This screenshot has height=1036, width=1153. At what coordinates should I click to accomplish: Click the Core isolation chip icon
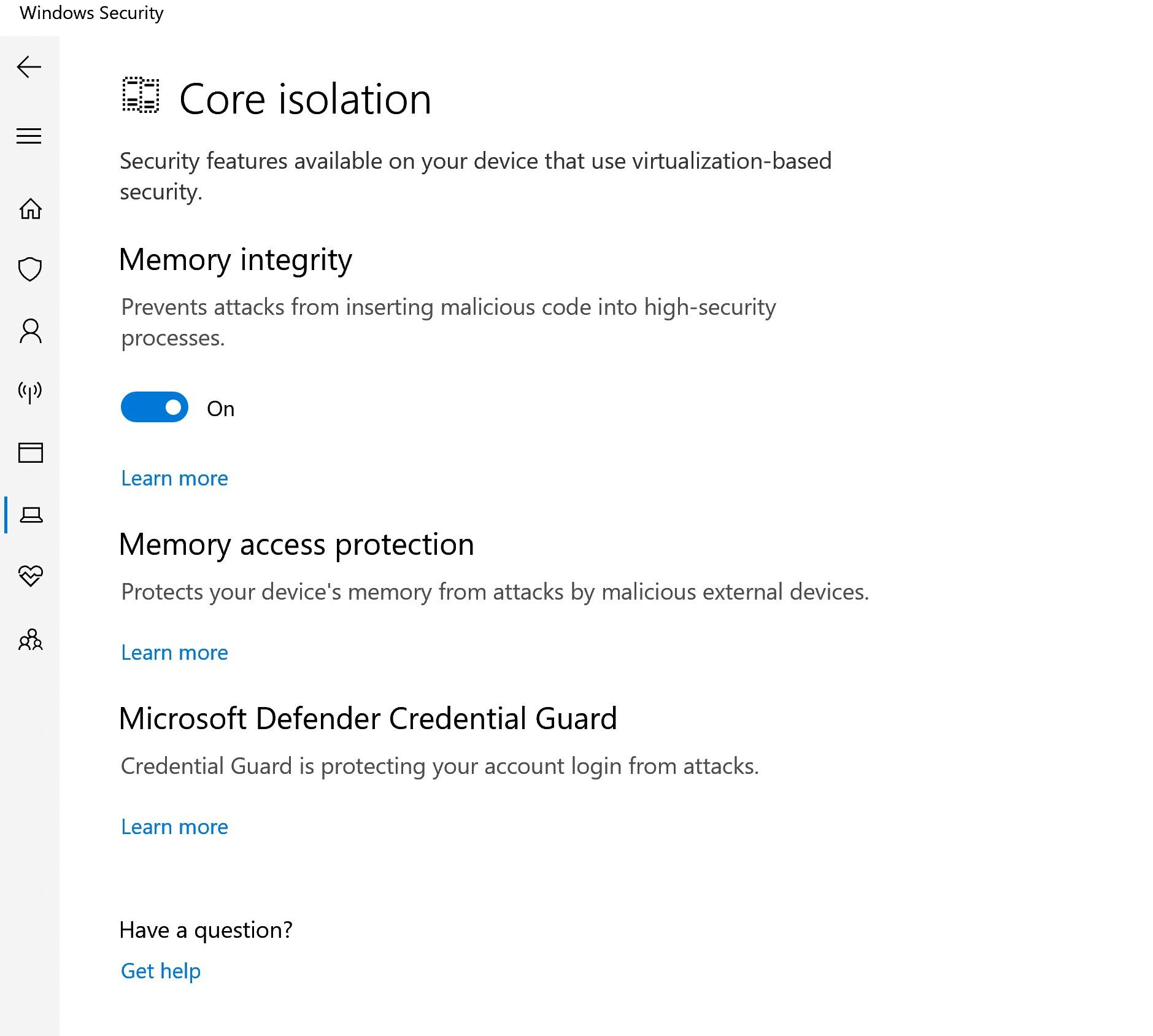pos(141,96)
